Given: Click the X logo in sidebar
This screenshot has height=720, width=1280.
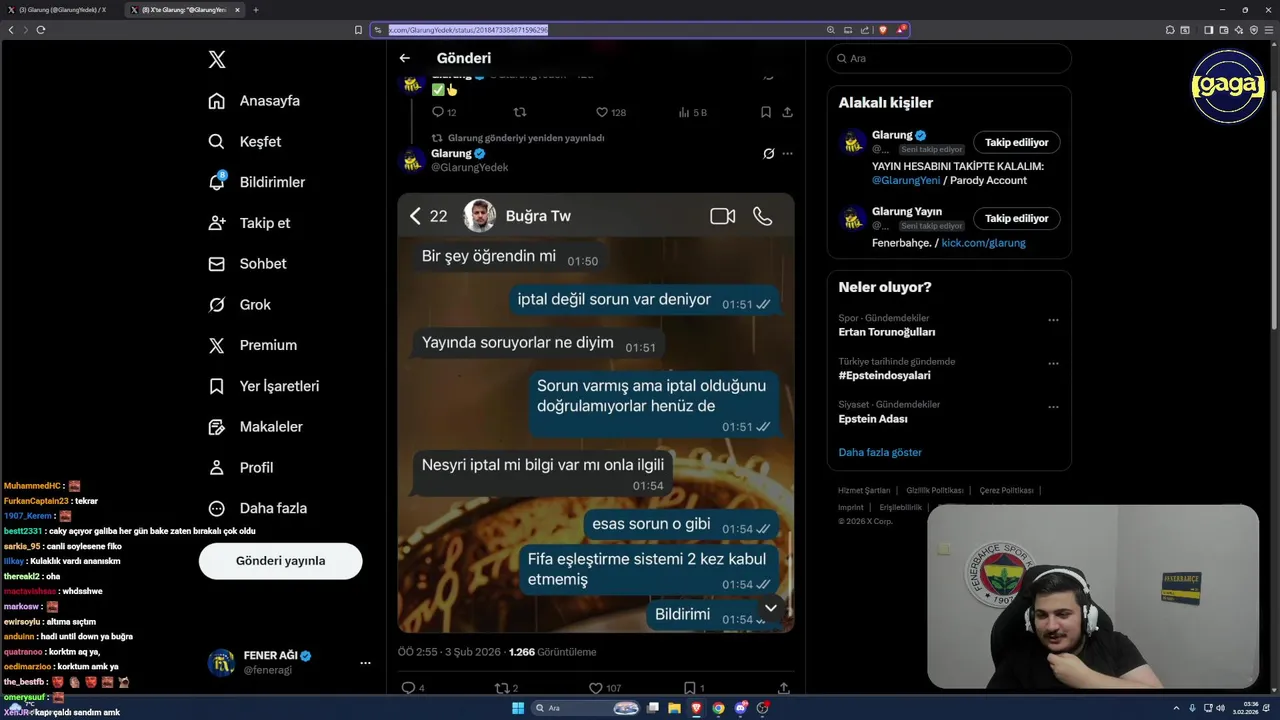Looking at the screenshot, I should pos(217,60).
